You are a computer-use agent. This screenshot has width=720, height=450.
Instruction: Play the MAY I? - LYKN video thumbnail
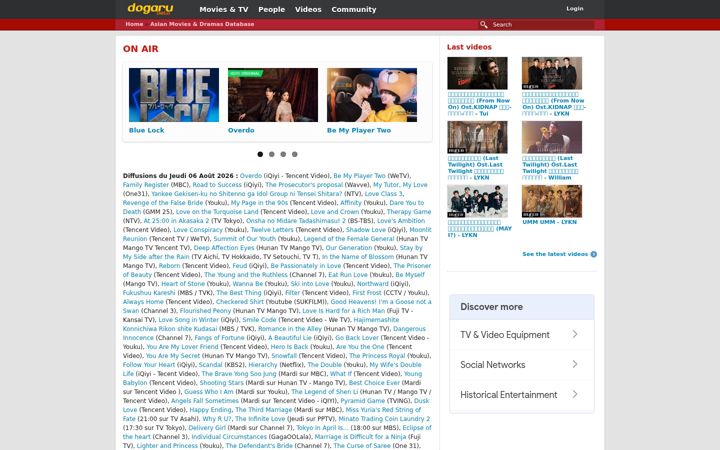pos(478,201)
